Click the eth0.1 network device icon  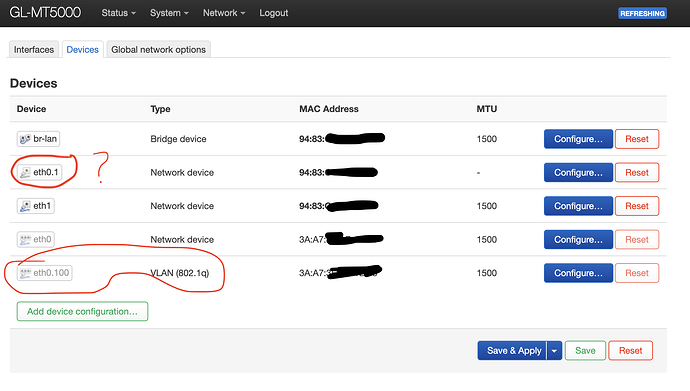pyautogui.click(x=25, y=172)
